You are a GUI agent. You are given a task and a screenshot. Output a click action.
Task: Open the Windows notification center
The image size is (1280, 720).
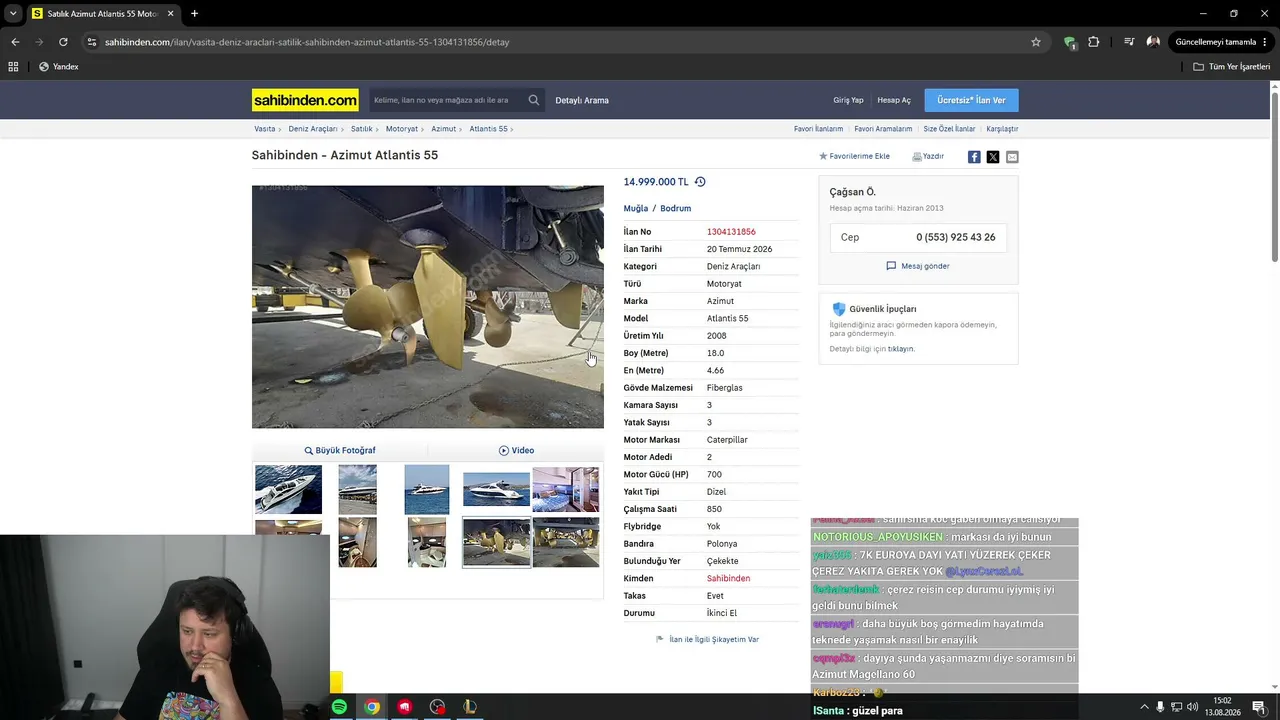pyautogui.click(x=1259, y=707)
